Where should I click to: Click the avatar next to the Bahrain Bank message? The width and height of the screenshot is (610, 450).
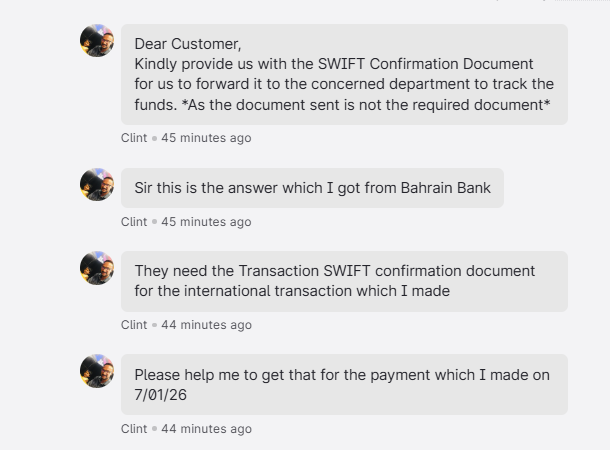tap(97, 185)
